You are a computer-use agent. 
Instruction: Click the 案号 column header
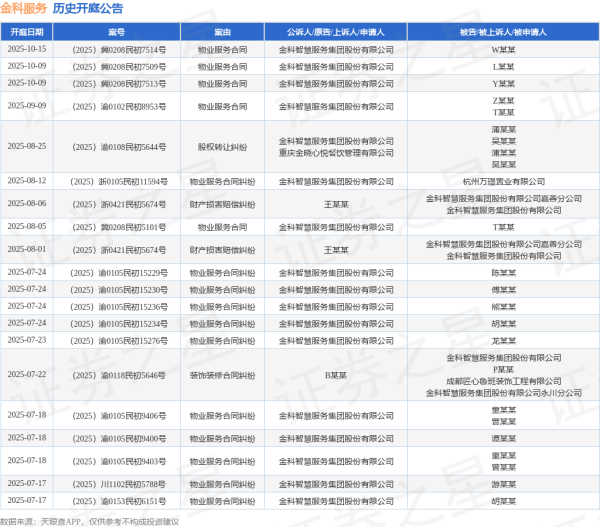coord(117,32)
